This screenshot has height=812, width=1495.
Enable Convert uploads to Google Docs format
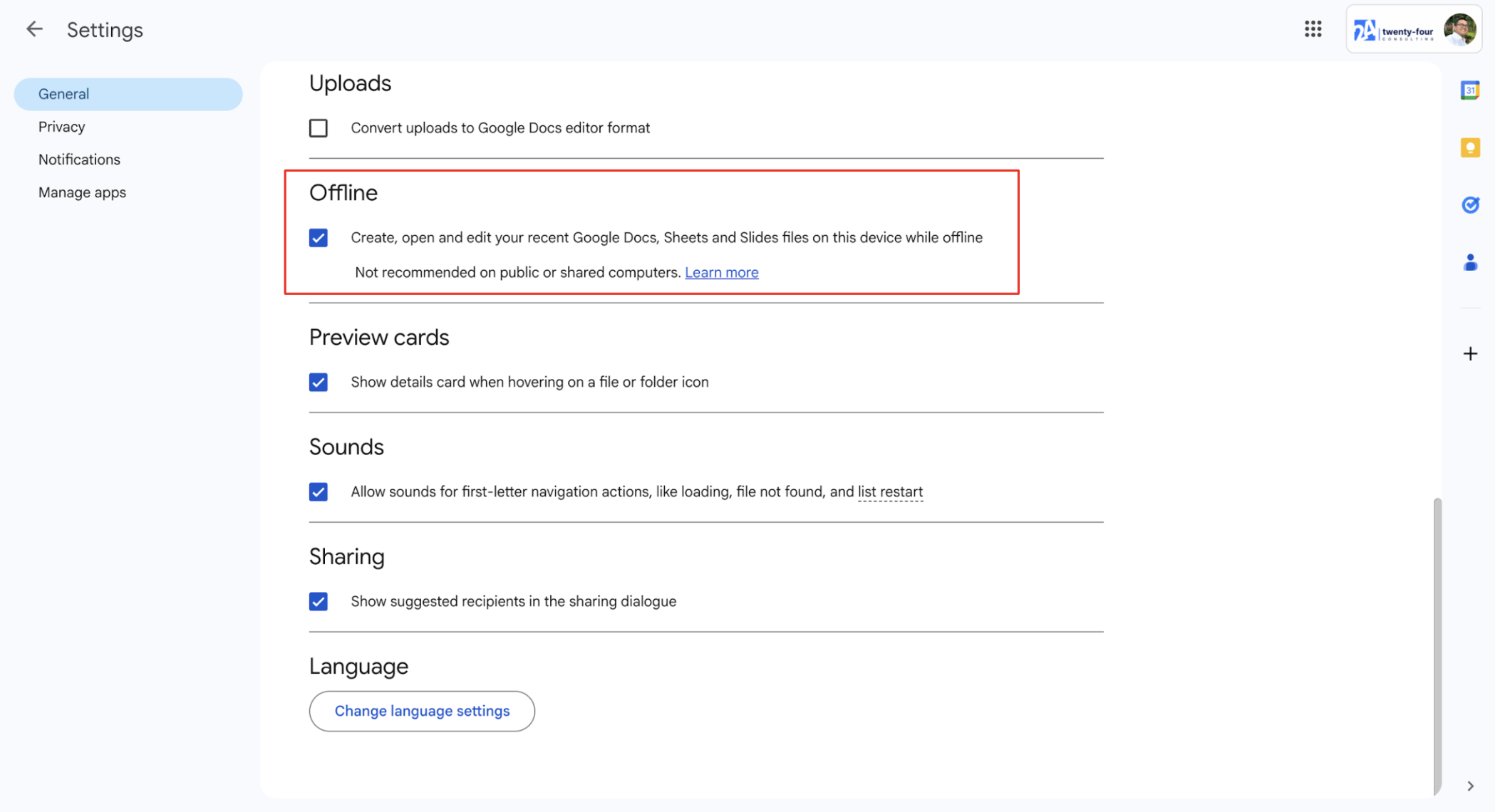(319, 128)
